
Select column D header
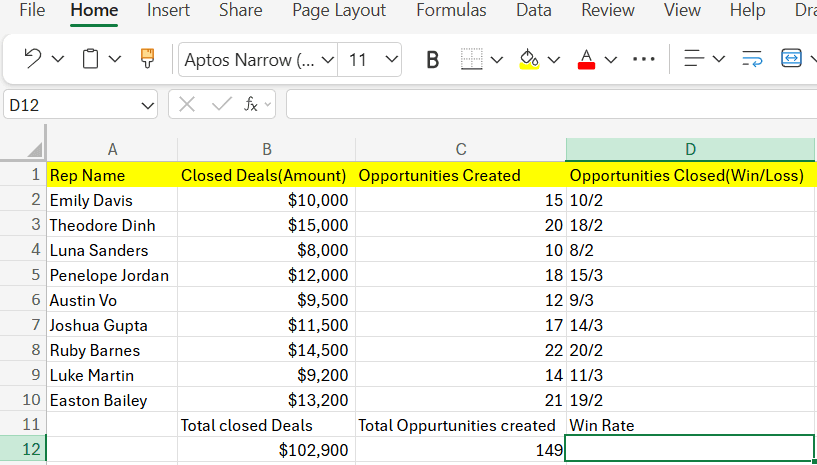(x=690, y=150)
